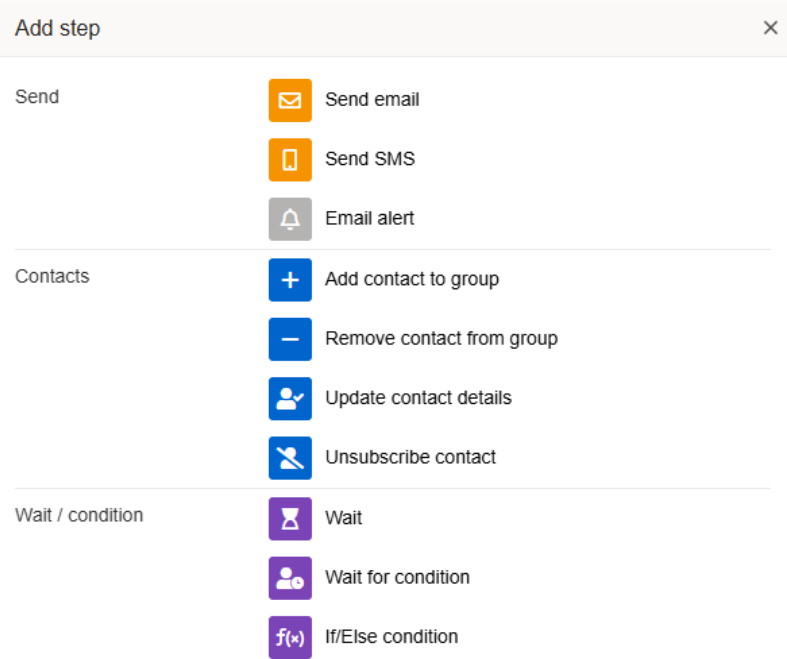Pick If/Else condition text

tap(391, 636)
